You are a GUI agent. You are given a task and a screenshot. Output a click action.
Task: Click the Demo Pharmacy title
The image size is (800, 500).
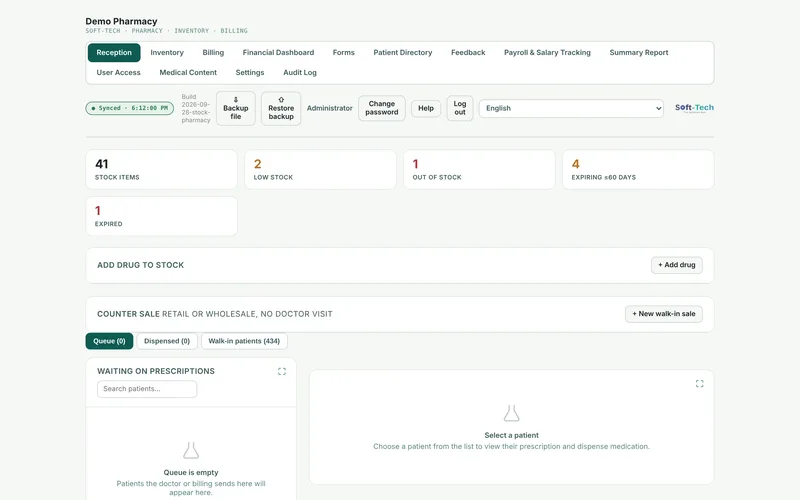pyautogui.click(x=121, y=21)
